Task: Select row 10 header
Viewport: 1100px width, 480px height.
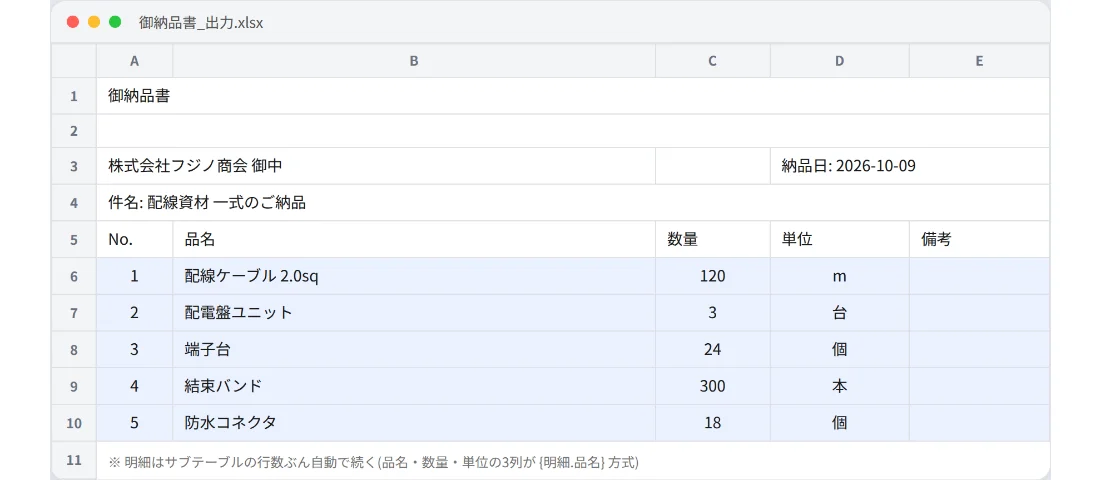Action: pyautogui.click(x=74, y=423)
